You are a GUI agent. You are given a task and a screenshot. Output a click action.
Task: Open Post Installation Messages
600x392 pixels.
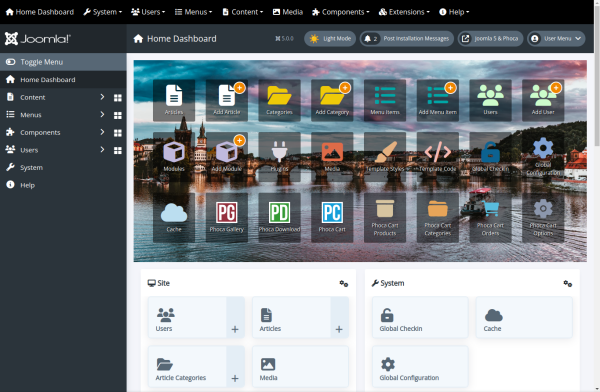[407, 39]
